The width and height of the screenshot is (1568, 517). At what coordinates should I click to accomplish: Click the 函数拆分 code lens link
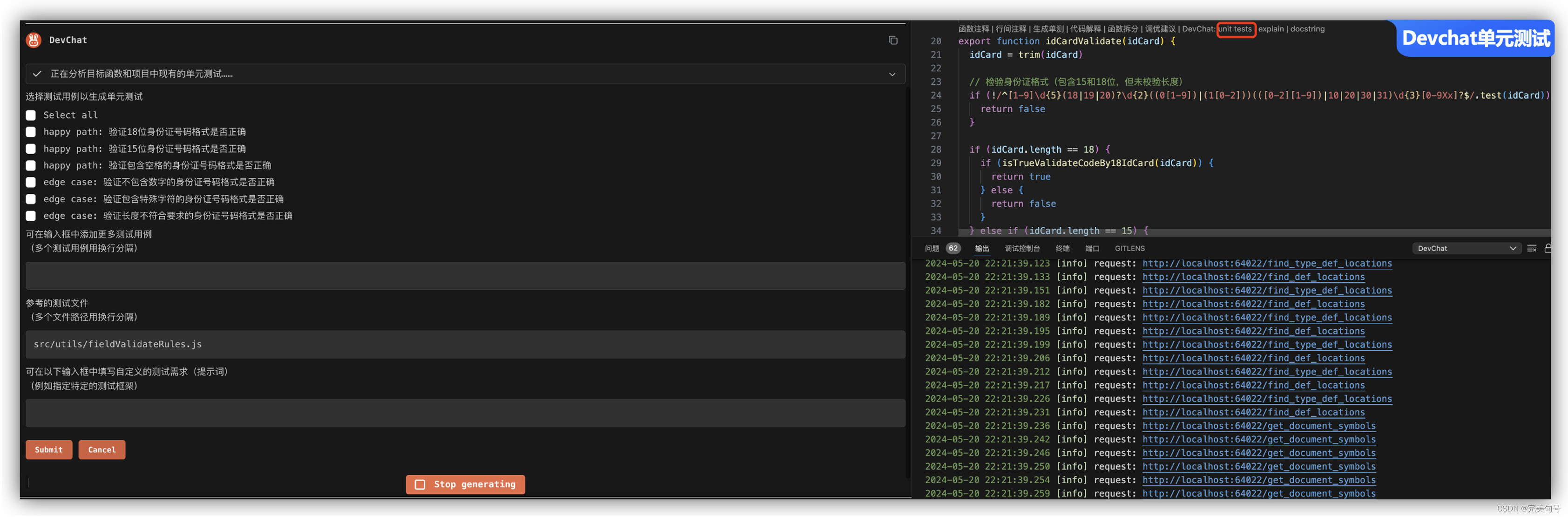pyautogui.click(x=1123, y=29)
